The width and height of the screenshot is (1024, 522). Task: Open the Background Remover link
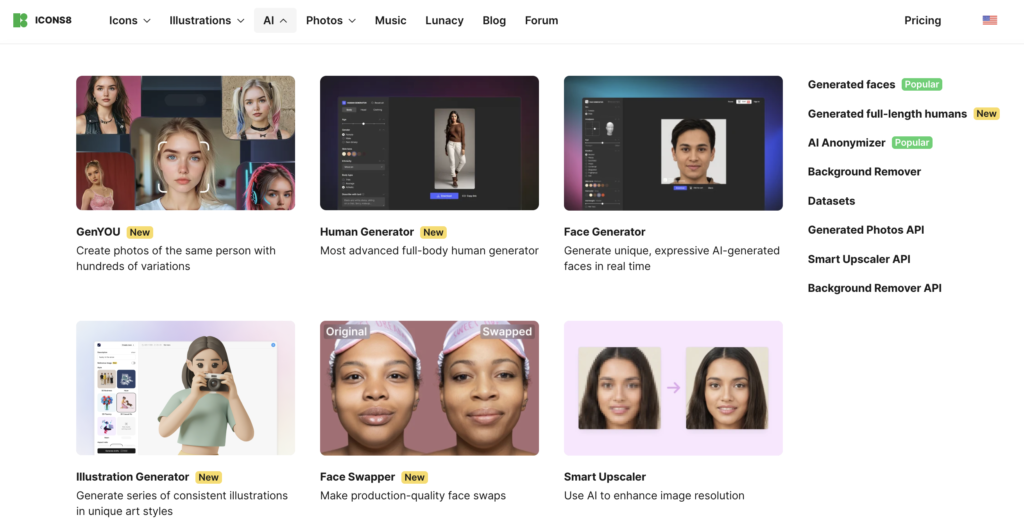[864, 172]
